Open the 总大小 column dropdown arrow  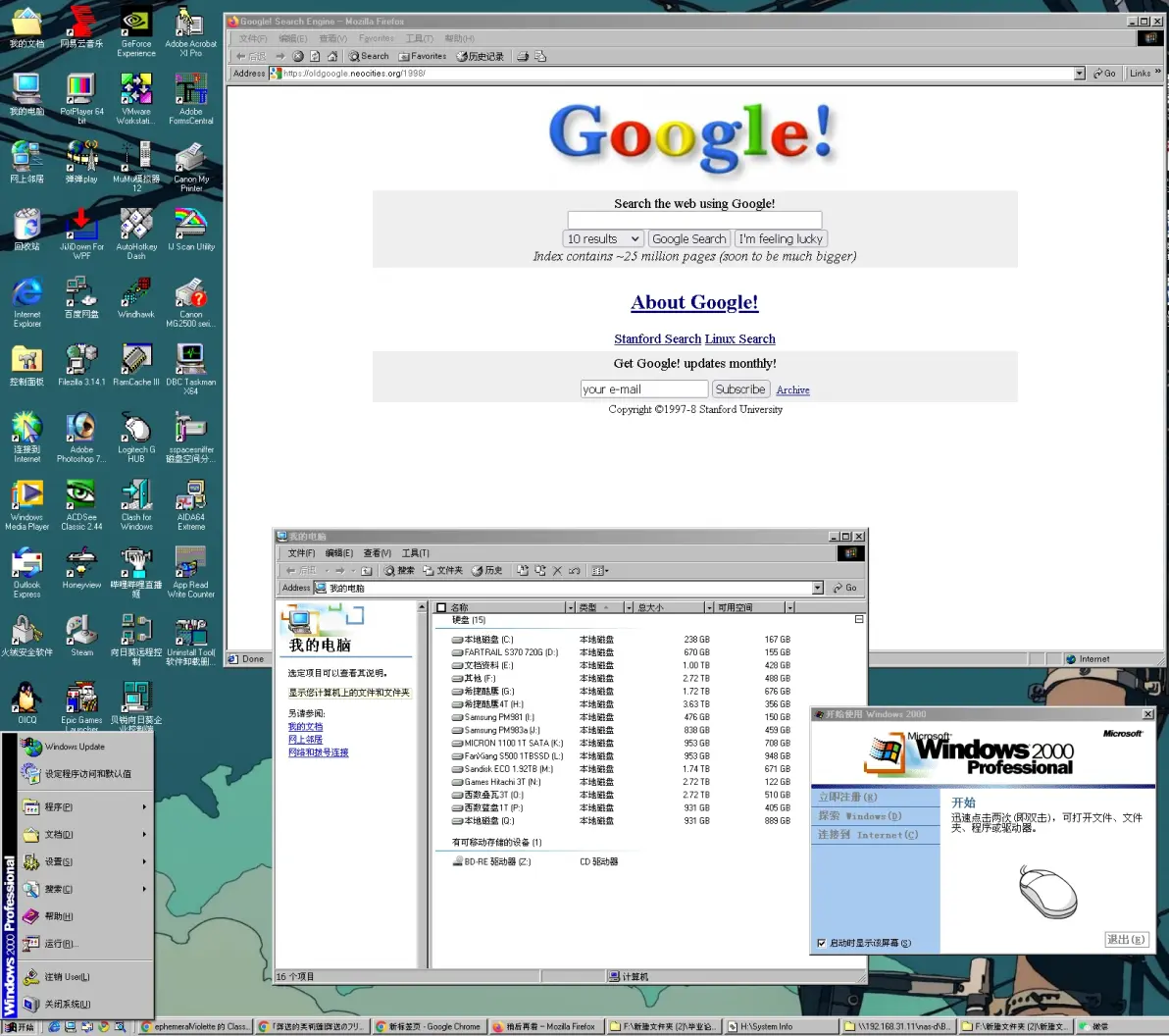click(709, 608)
